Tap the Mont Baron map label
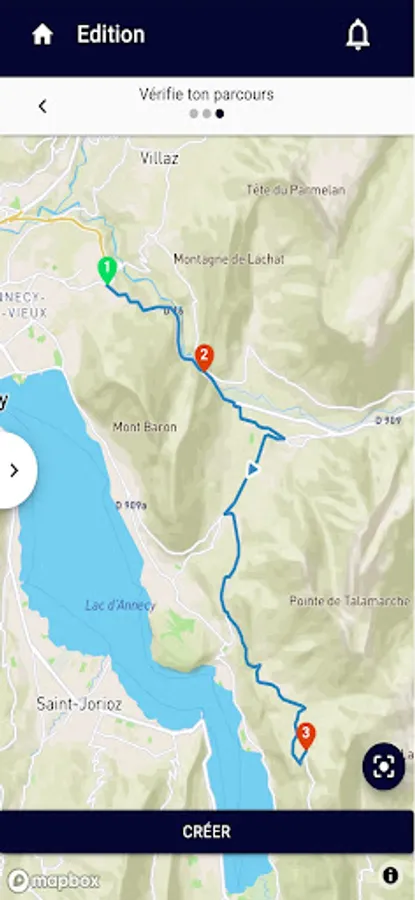This screenshot has height=900, width=415. [x=145, y=427]
